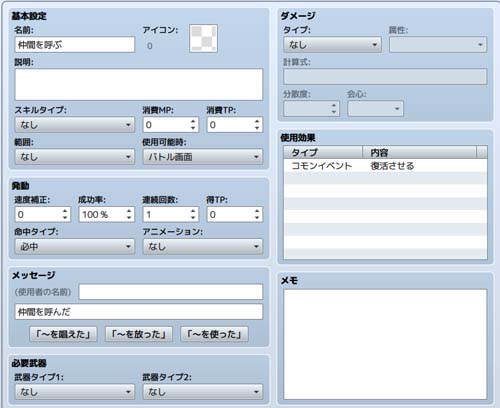Increase the 成功率 percentage
Screen dimensions: 500x408
[x=129, y=211]
